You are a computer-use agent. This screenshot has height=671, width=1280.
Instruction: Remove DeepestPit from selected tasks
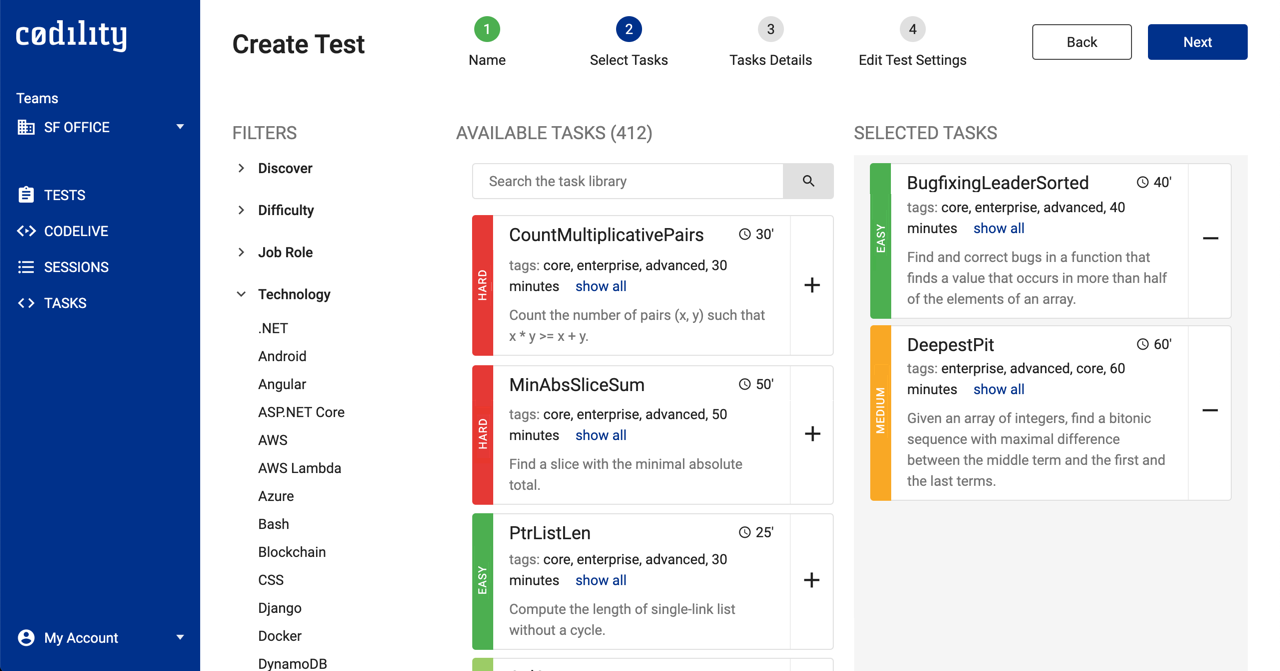click(x=1210, y=411)
